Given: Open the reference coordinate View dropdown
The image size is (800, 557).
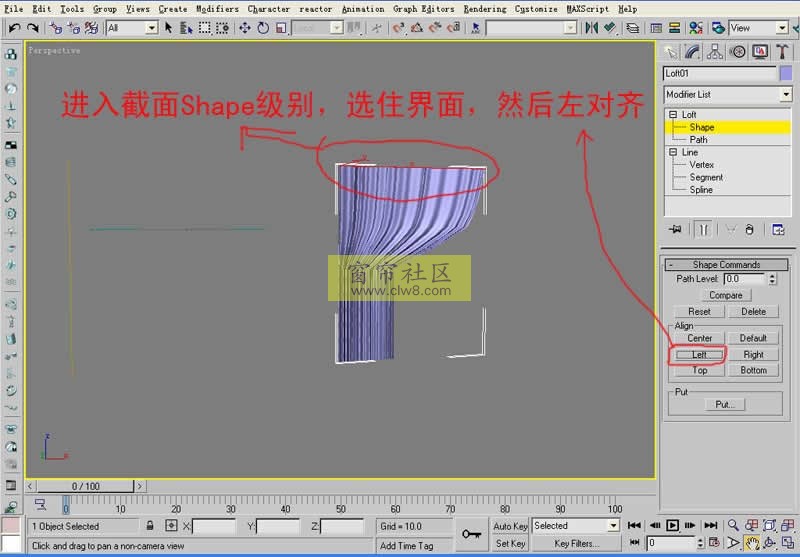Looking at the screenshot, I should 759,28.
